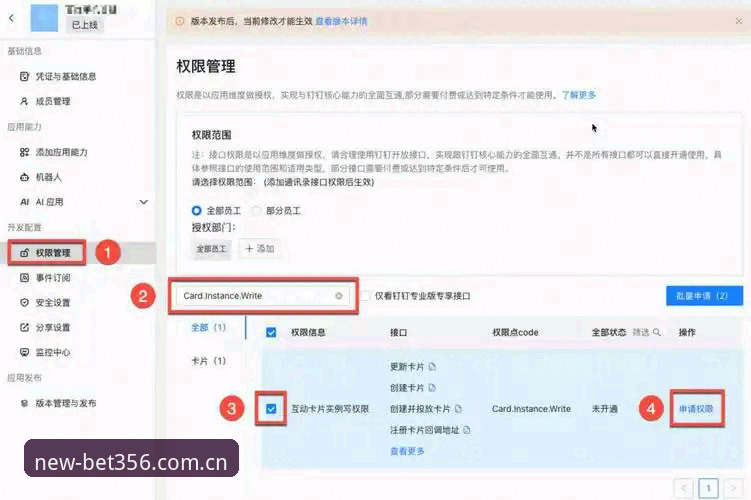Open the 筛选 status filter

coord(646,332)
